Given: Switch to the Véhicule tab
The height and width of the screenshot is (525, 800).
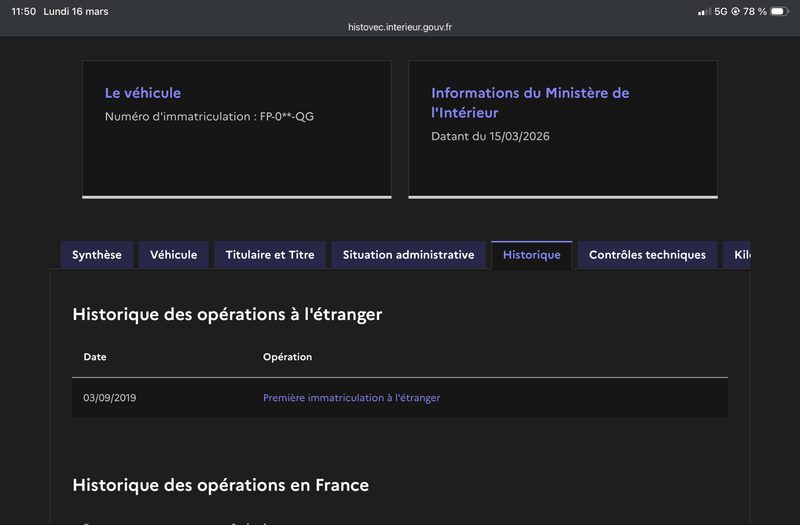Looking at the screenshot, I should coord(173,255).
